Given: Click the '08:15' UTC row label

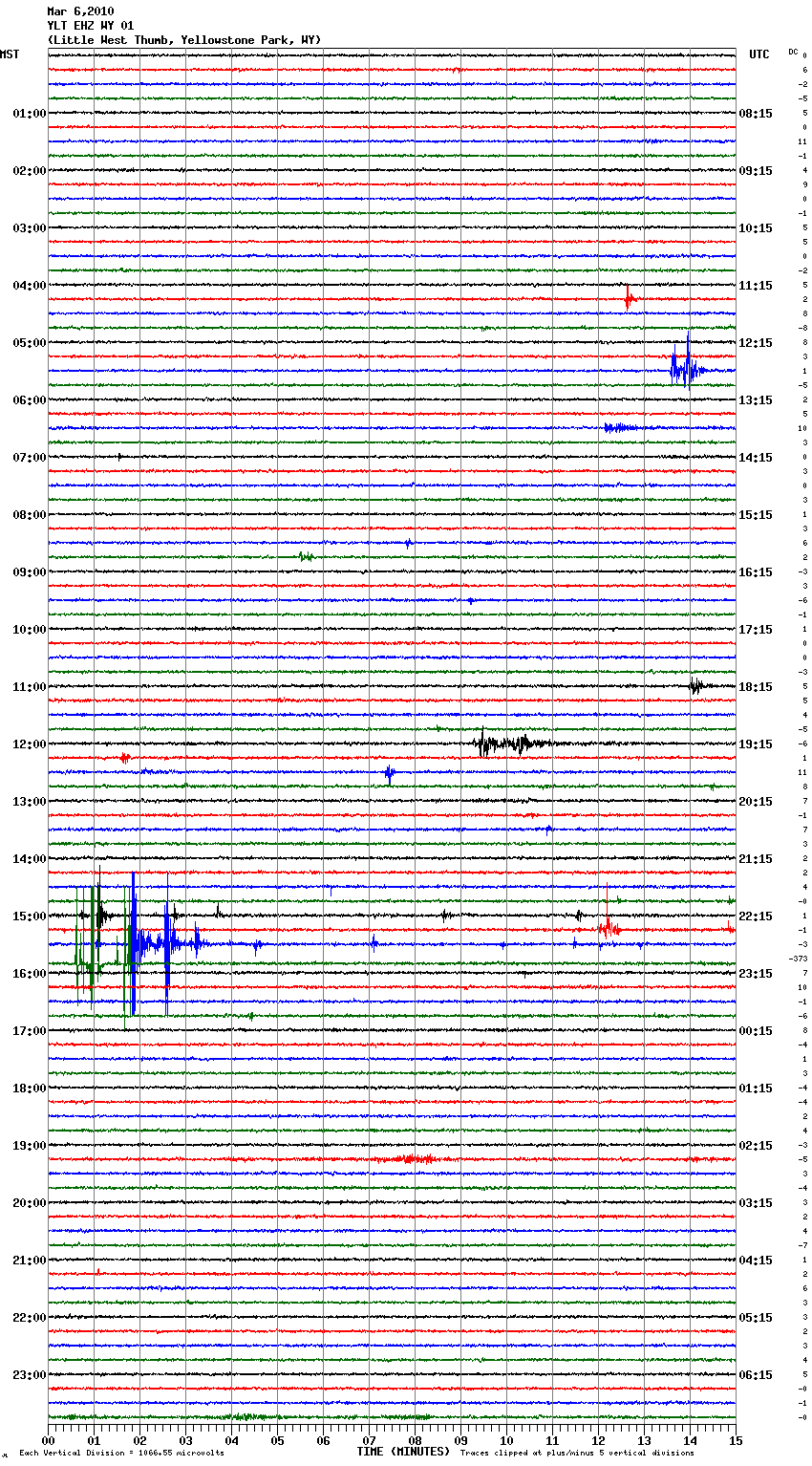Looking at the screenshot, I should 756,114.
